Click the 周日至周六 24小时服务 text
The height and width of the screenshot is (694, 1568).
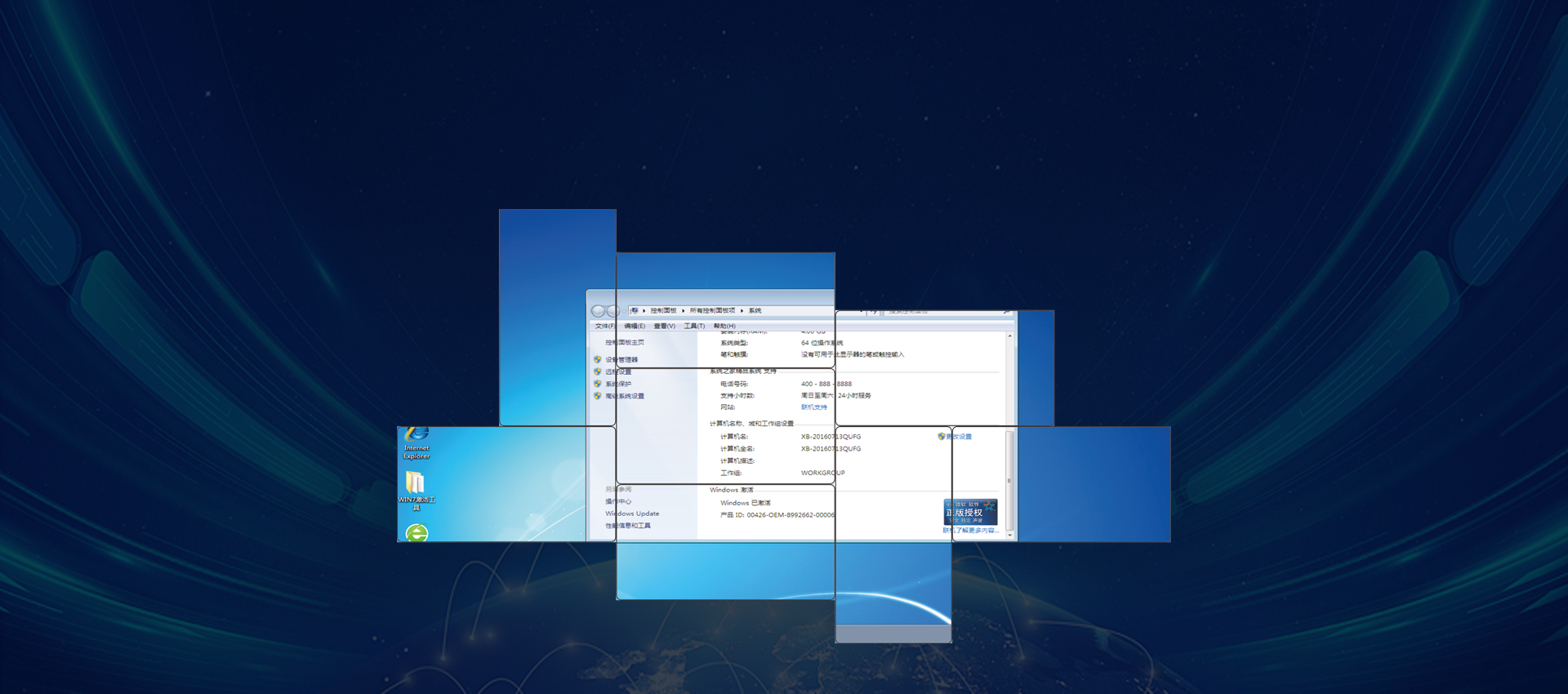[835, 395]
